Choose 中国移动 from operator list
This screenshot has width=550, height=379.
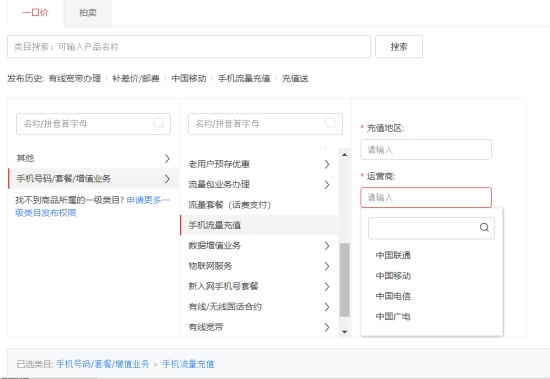pos(393,276)
